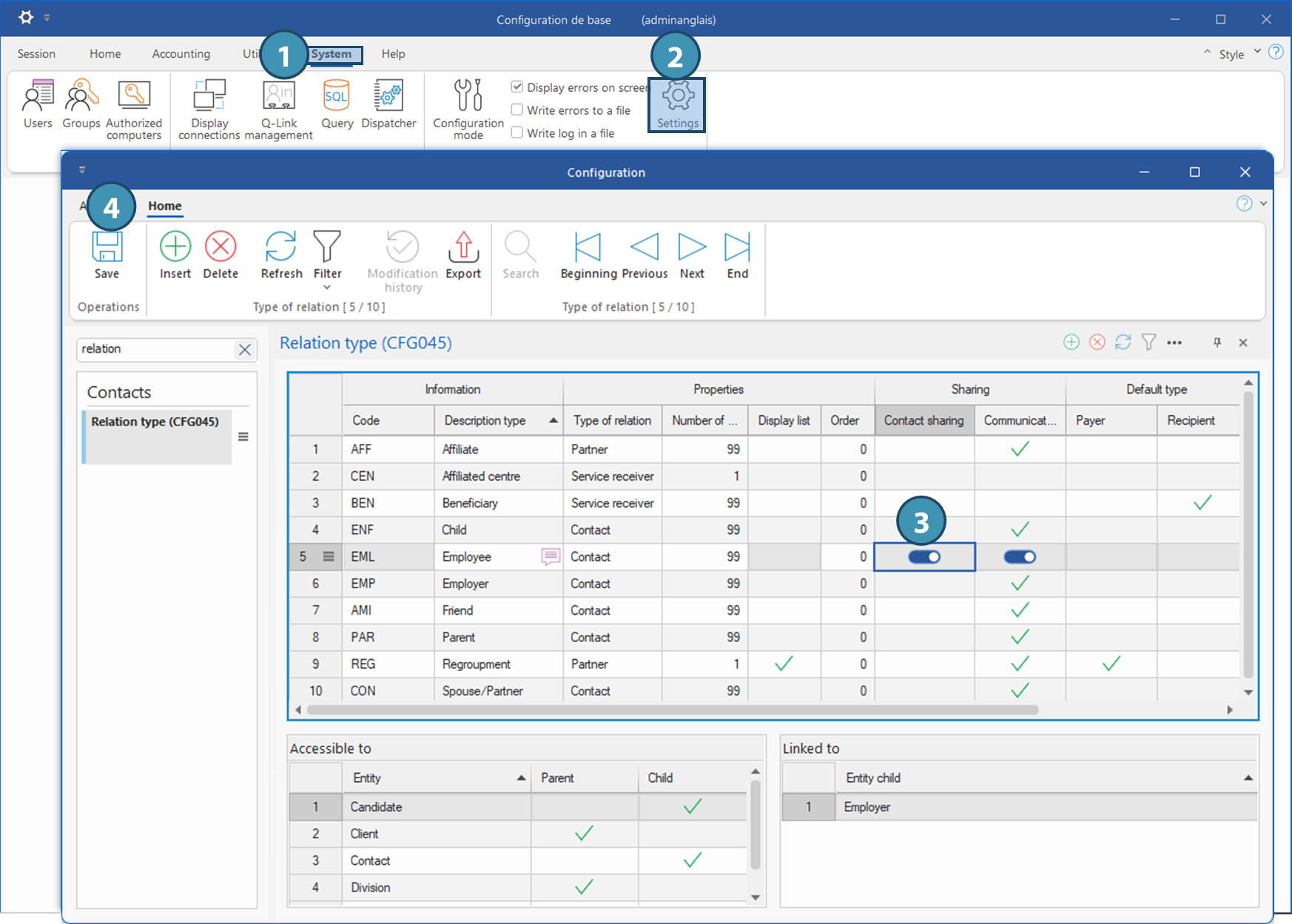Click the Insert record icon
The width and height of the screenshot is (1292, 924).
pyautogui.click(x=175, y=247)
